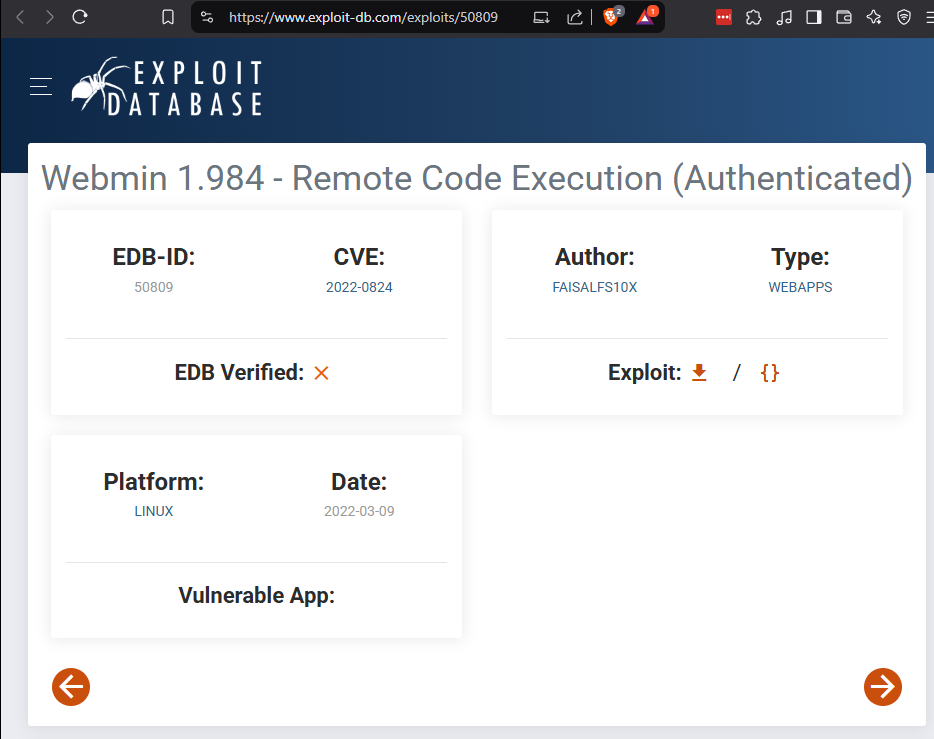Screen dimensions: 934x739
Task: Reload the current page
Action: click(80, 17)
